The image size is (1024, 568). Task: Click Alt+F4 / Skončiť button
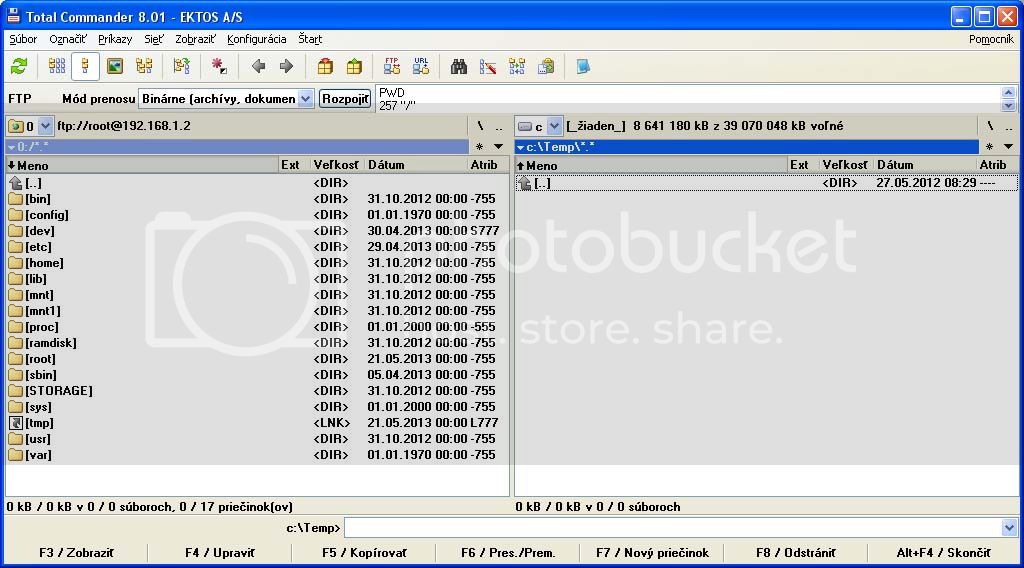click(x=943, y=553)
